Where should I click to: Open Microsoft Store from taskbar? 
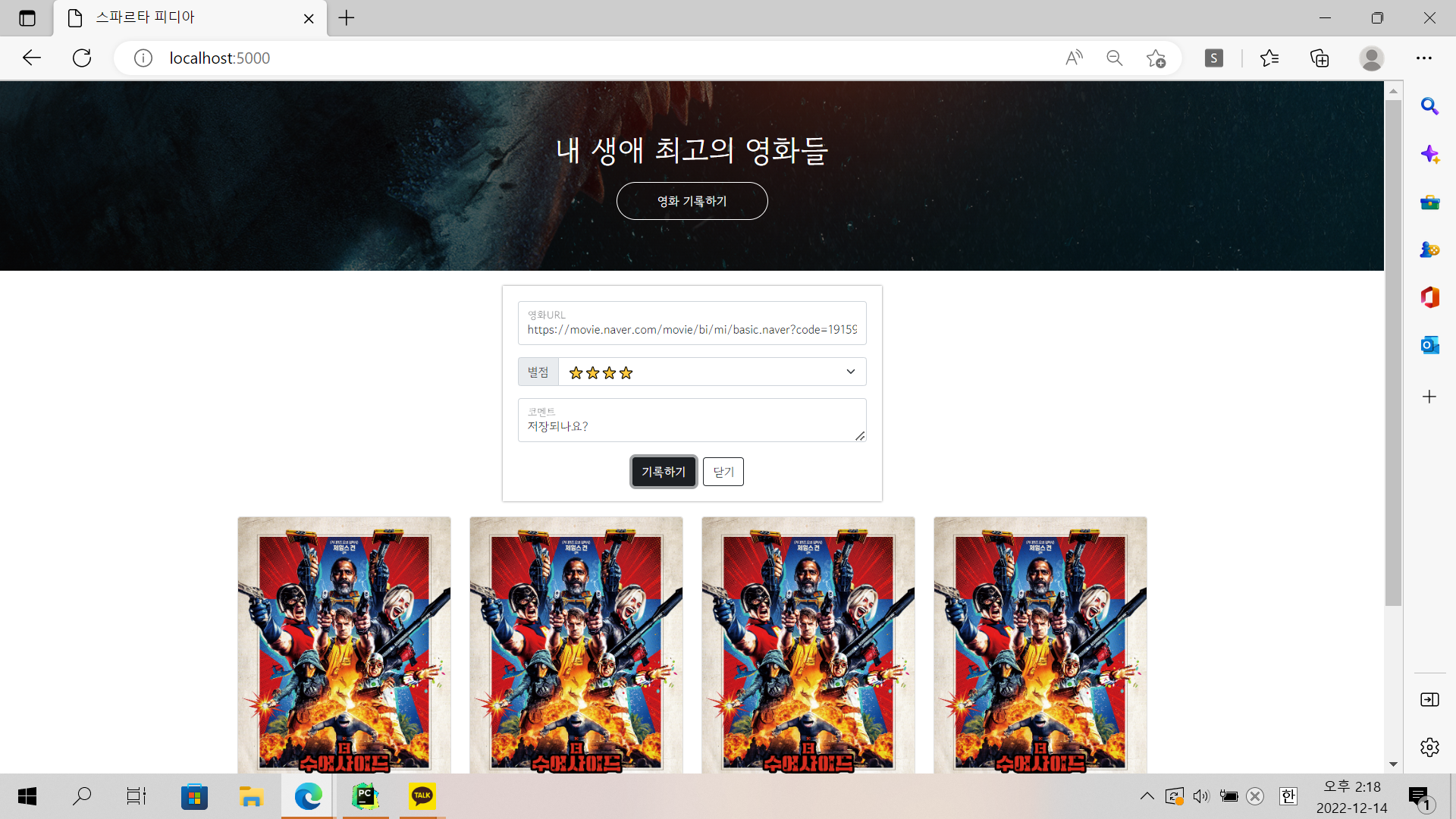point(194,796)
